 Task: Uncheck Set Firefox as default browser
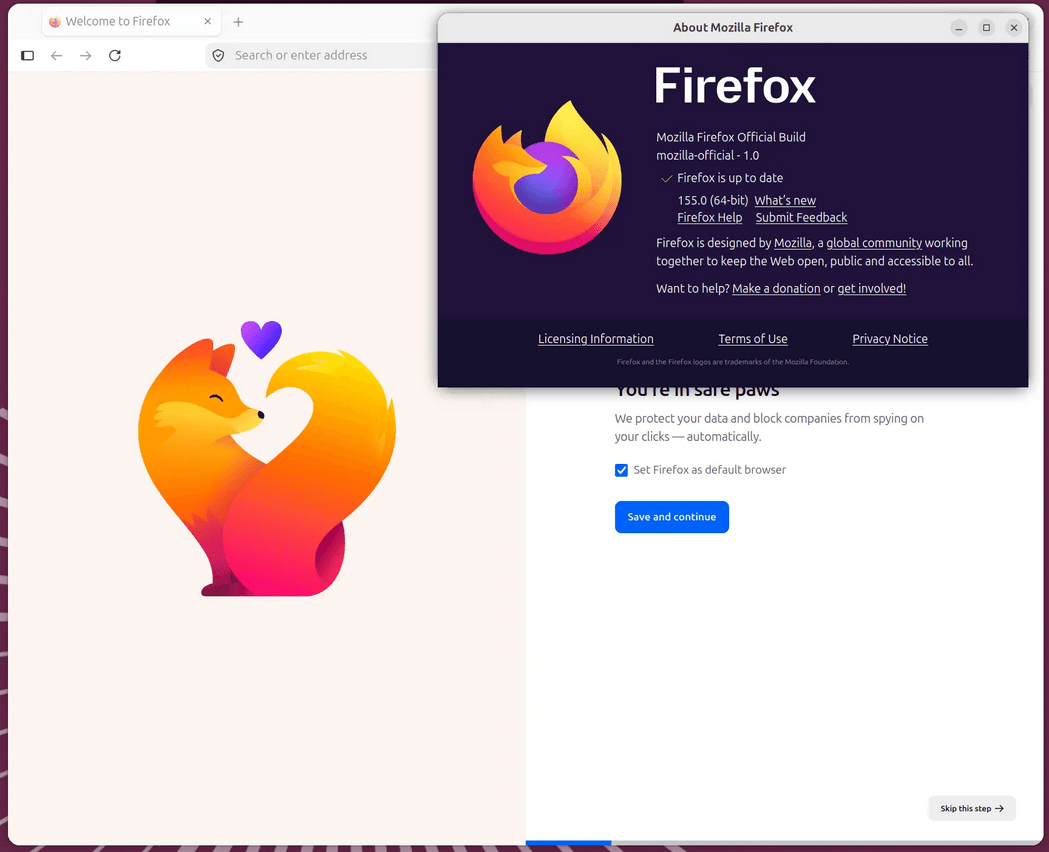coord(622,470)
